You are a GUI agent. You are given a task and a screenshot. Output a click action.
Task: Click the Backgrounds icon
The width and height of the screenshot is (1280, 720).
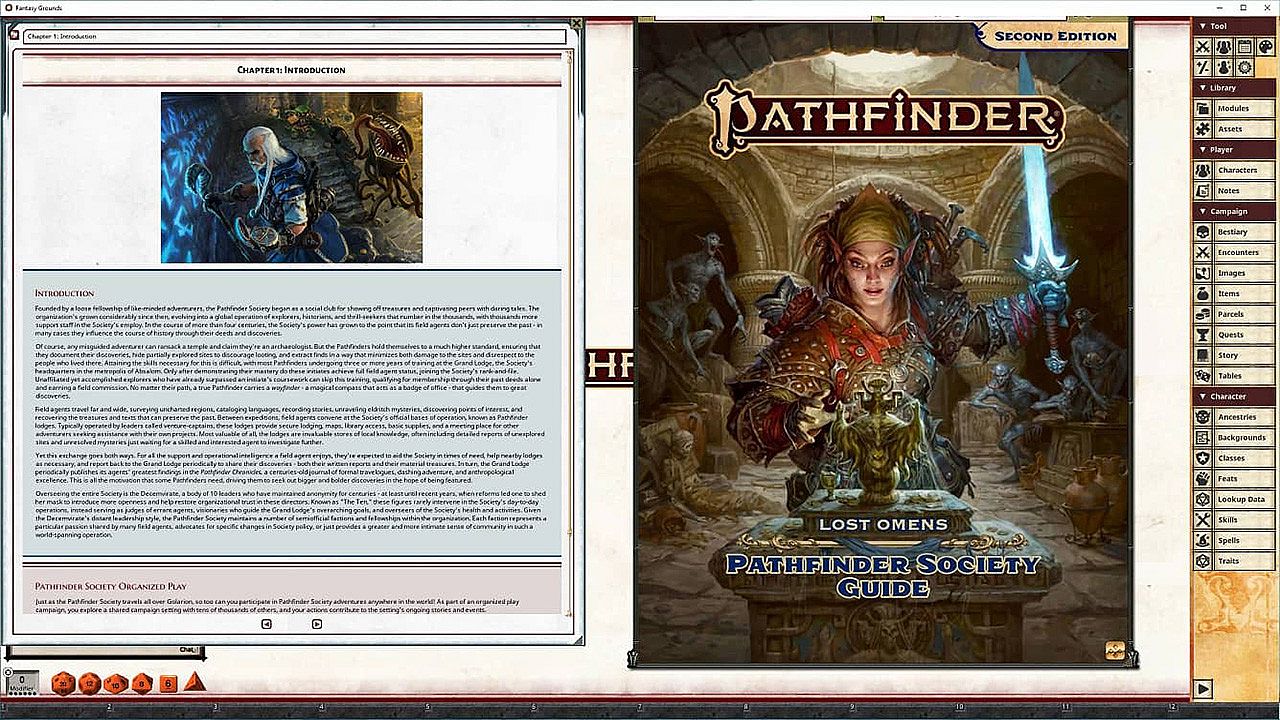coord(1204,438)
